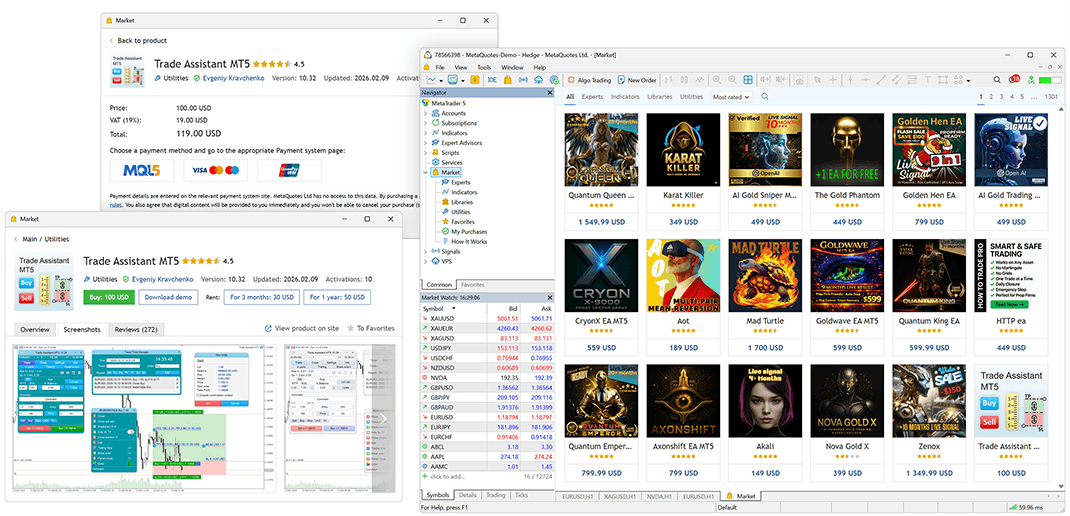Switch to the Reviews (272) tab

[x=137, y=329]
